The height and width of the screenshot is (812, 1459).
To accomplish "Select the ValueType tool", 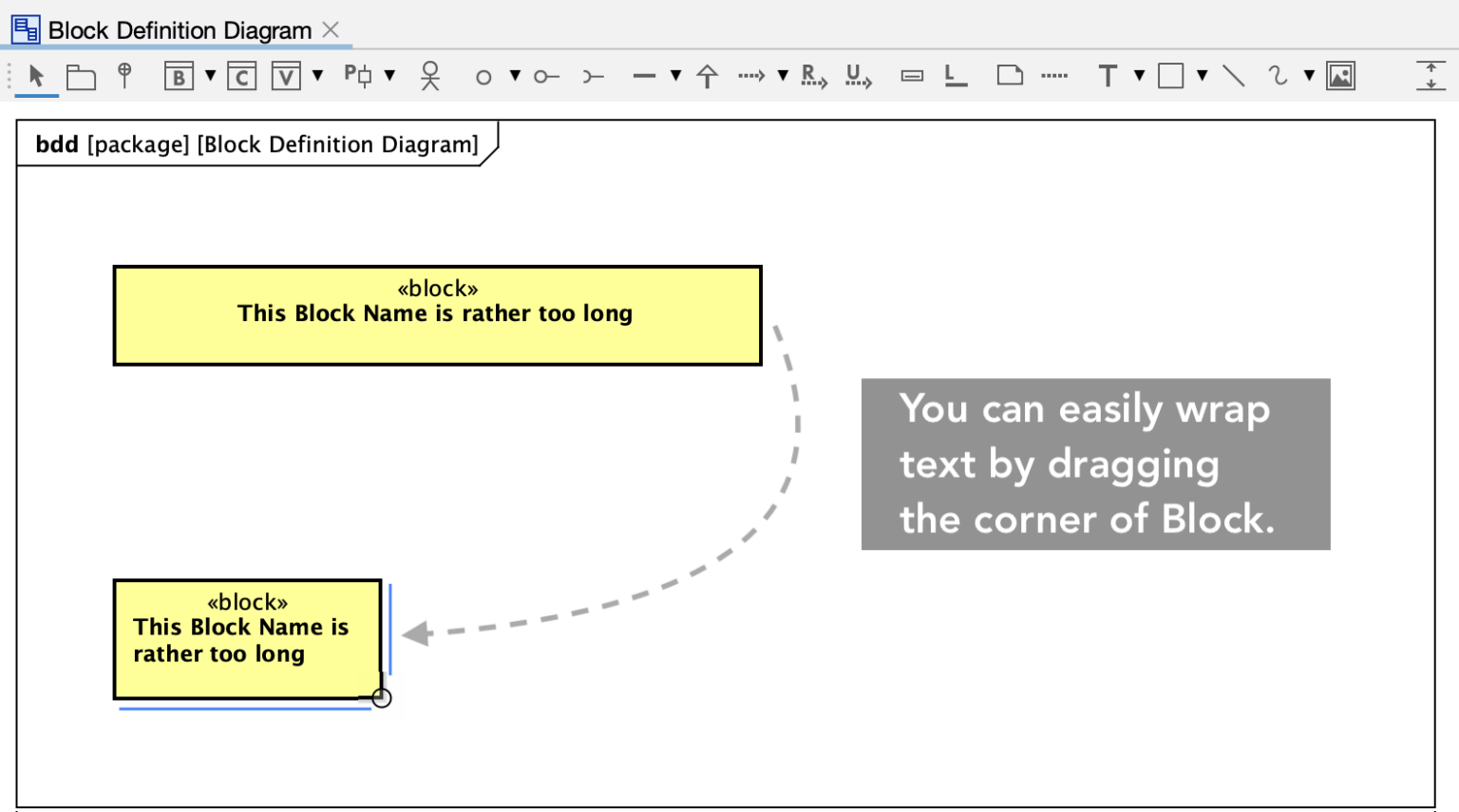I will (x=286, y=76).
